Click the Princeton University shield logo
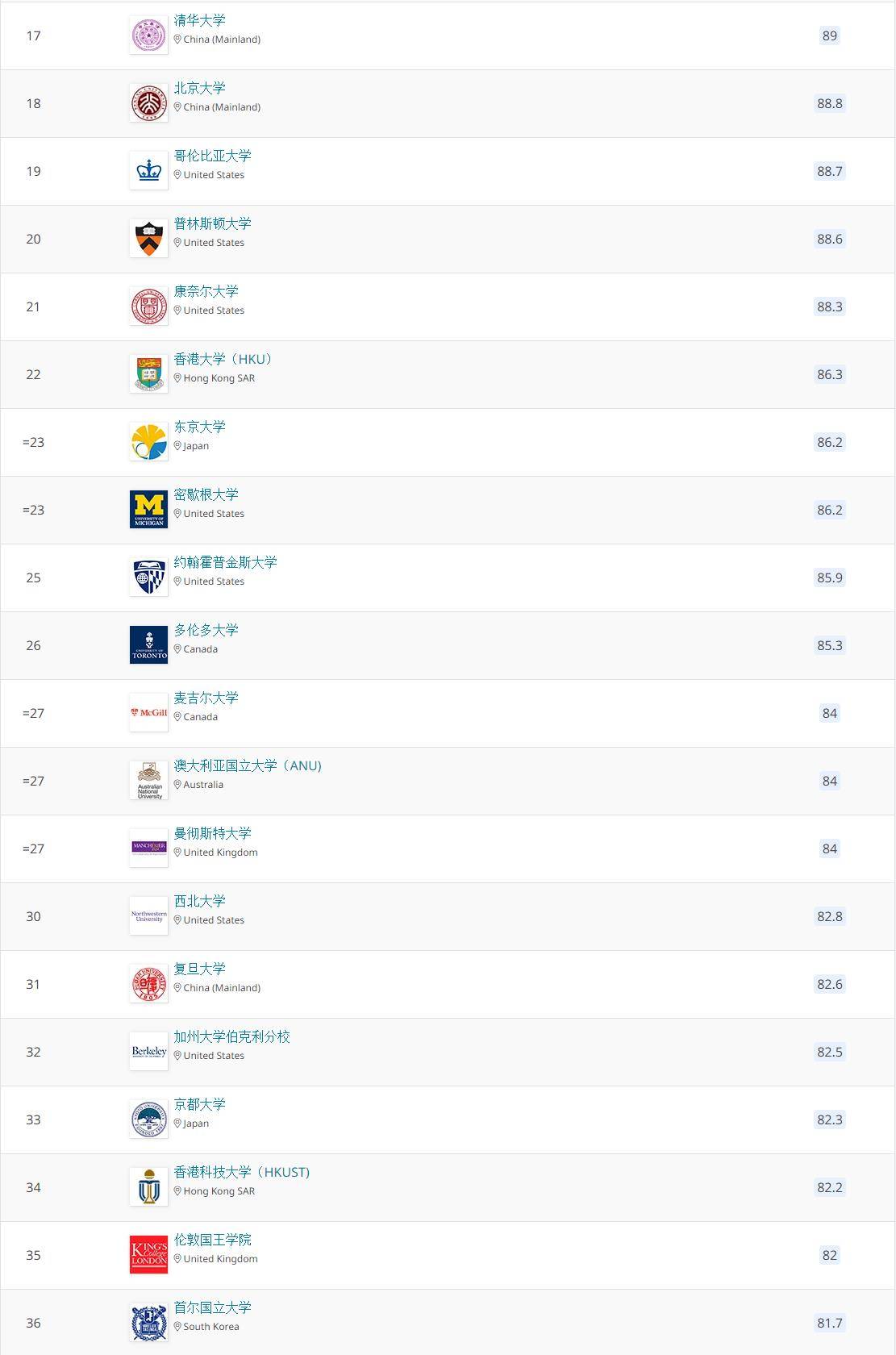The height and width of the screenshot is (1355, 896). pyautogui.click(x=148, y=239)
